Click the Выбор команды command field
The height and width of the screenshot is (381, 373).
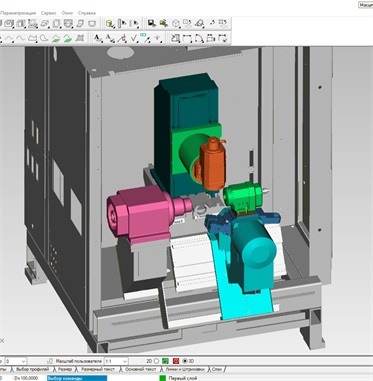click(77, 378)
